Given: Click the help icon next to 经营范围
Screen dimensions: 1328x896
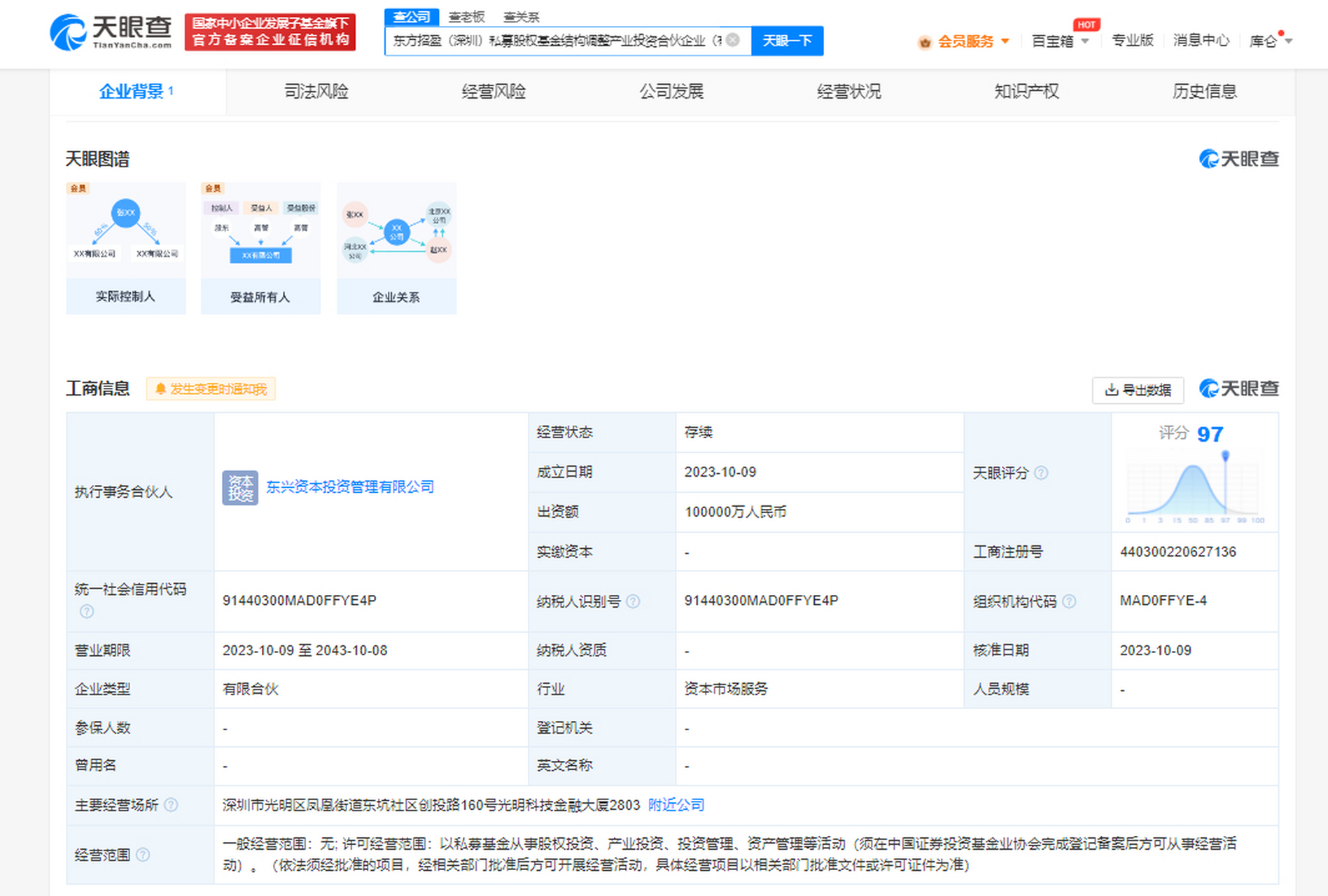Looking at the screenshot, I should point(143,855).
